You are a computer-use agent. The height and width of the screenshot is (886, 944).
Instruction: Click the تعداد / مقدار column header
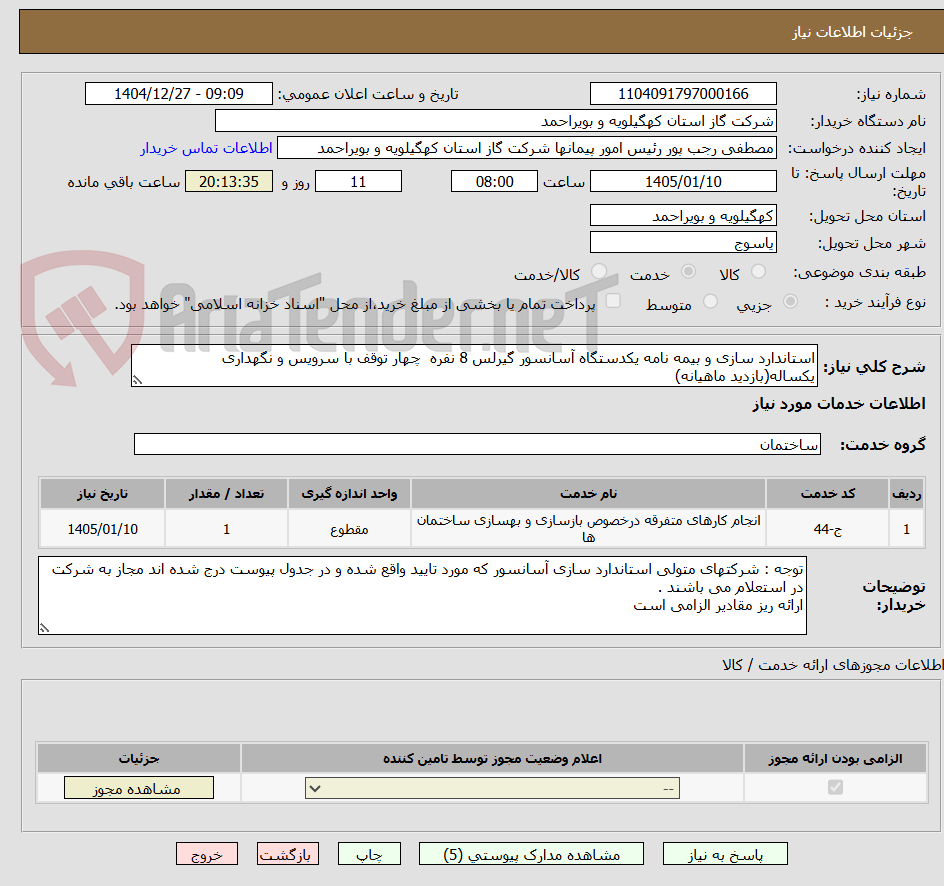(226, 494)
